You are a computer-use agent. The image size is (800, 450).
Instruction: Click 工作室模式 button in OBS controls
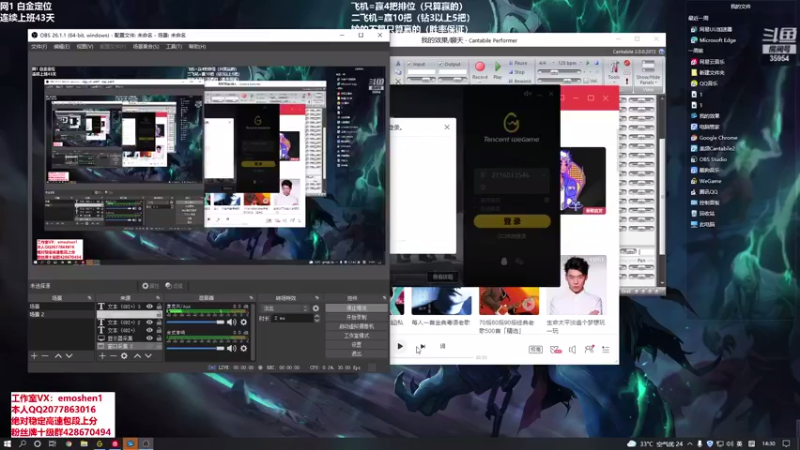[356, 336]
